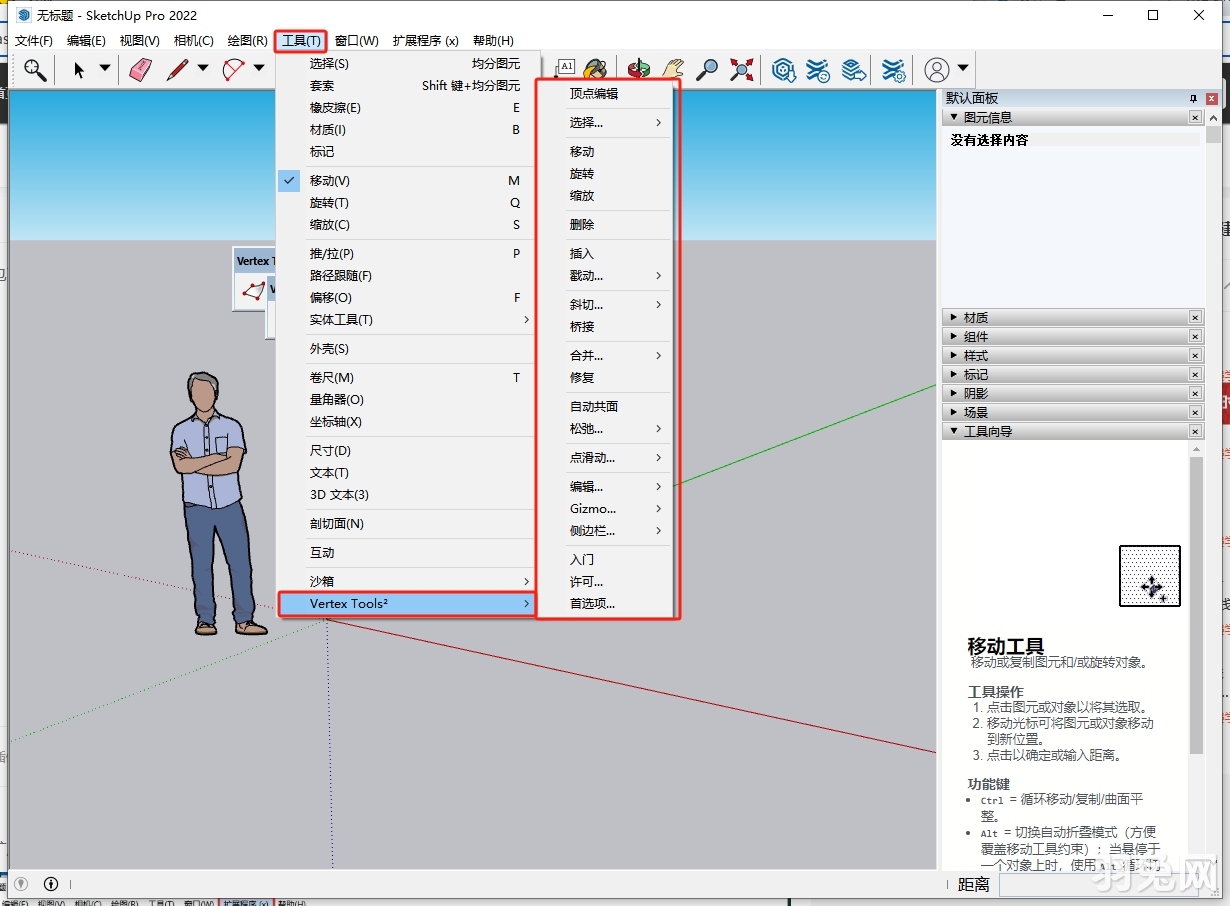Viewport: 1230px width, 906px height.
Task: Click the 距离 measurement input field
Action: click(1100, 884)
